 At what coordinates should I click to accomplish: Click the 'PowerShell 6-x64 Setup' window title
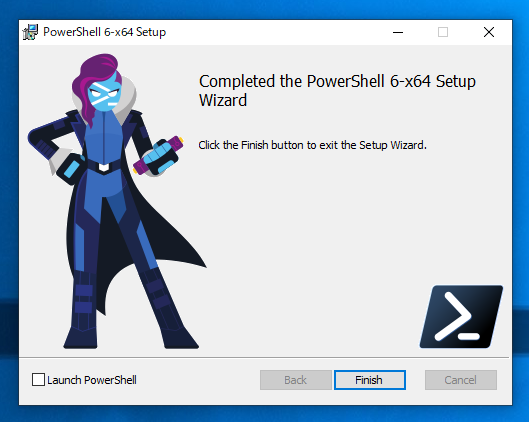pos(105,32)
